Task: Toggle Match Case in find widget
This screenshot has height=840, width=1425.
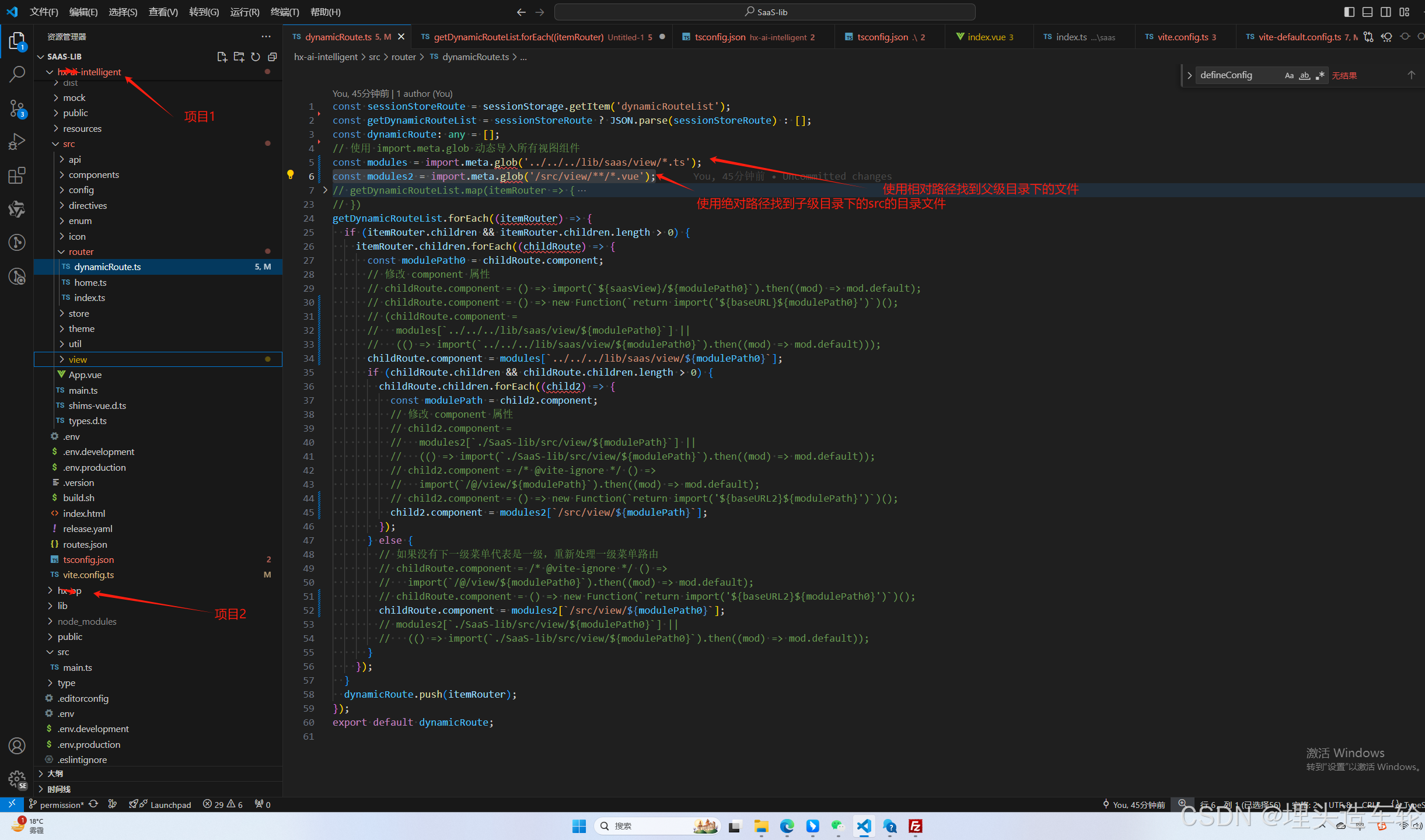Action: [x=1289, y=75]
